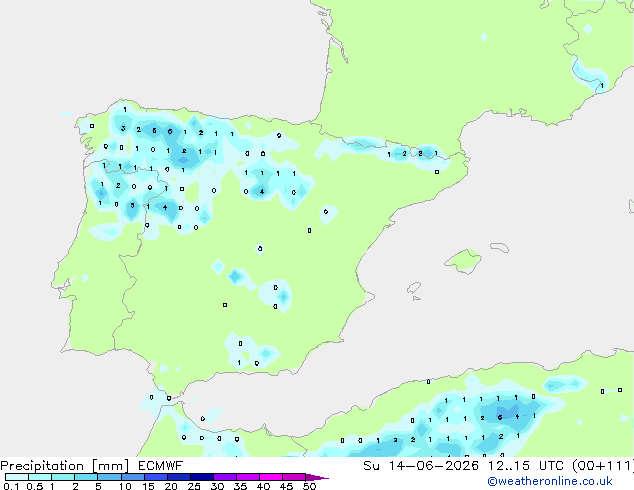The width and height of the screenshot is (634, 490).
Task: Click the '30' legend tick label
Action: pyautogui.click(x=218, y=486)
